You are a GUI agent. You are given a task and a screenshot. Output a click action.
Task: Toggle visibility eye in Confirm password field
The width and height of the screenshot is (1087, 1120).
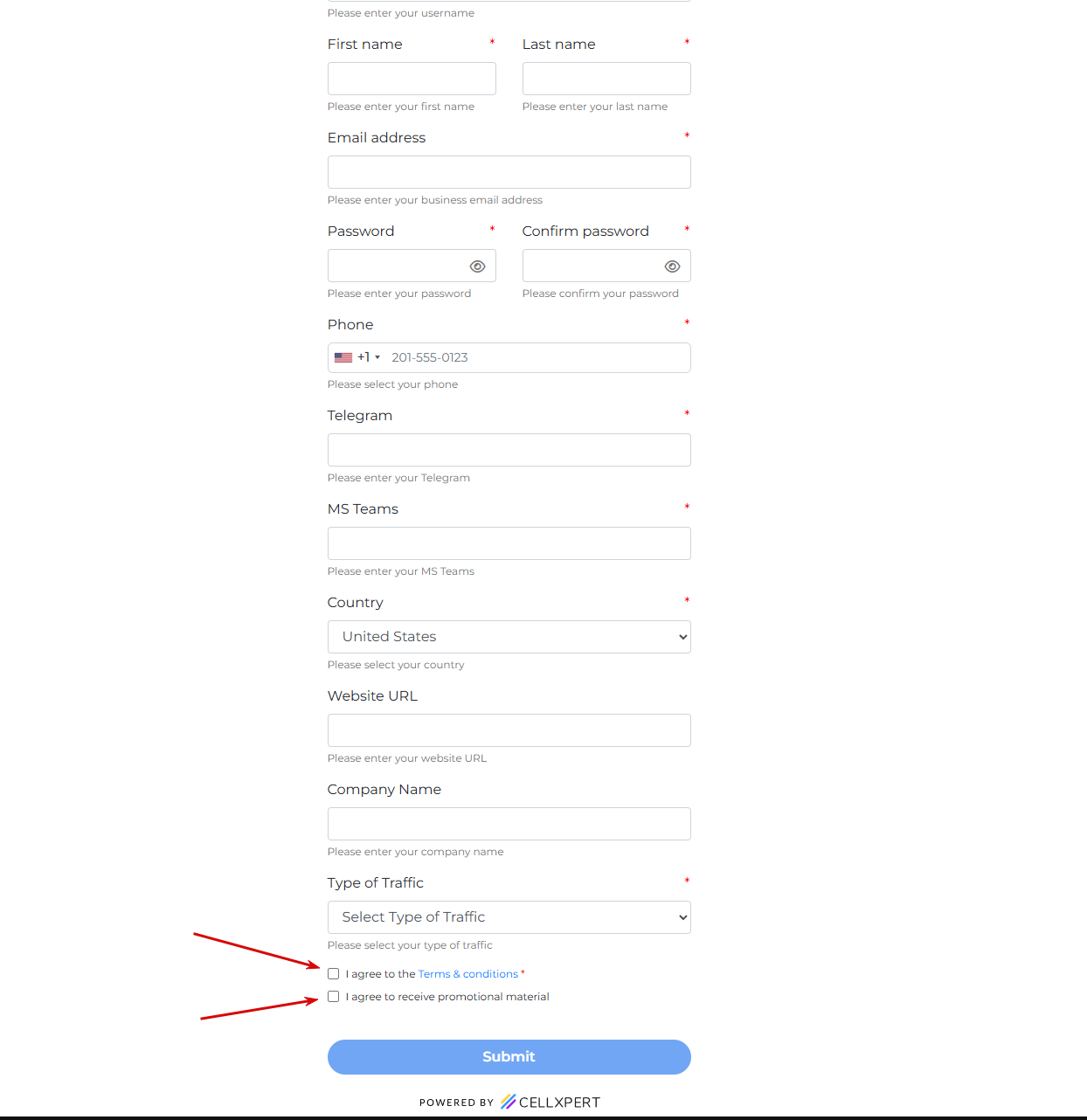coord(672,266)
